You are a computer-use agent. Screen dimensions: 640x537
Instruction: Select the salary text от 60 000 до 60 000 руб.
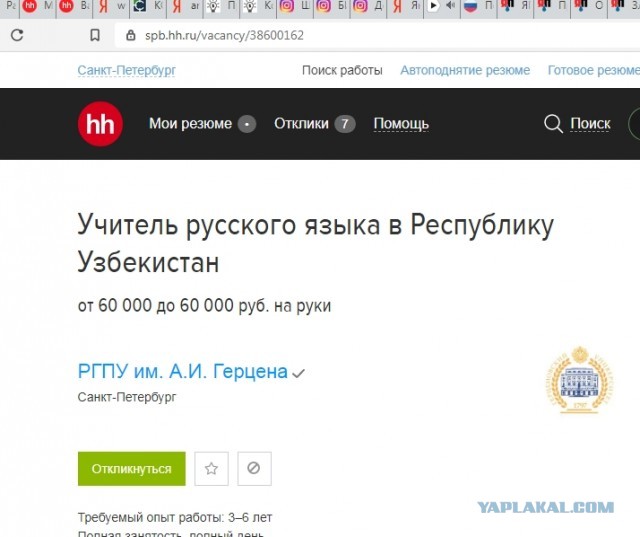[x=173, y=305]
